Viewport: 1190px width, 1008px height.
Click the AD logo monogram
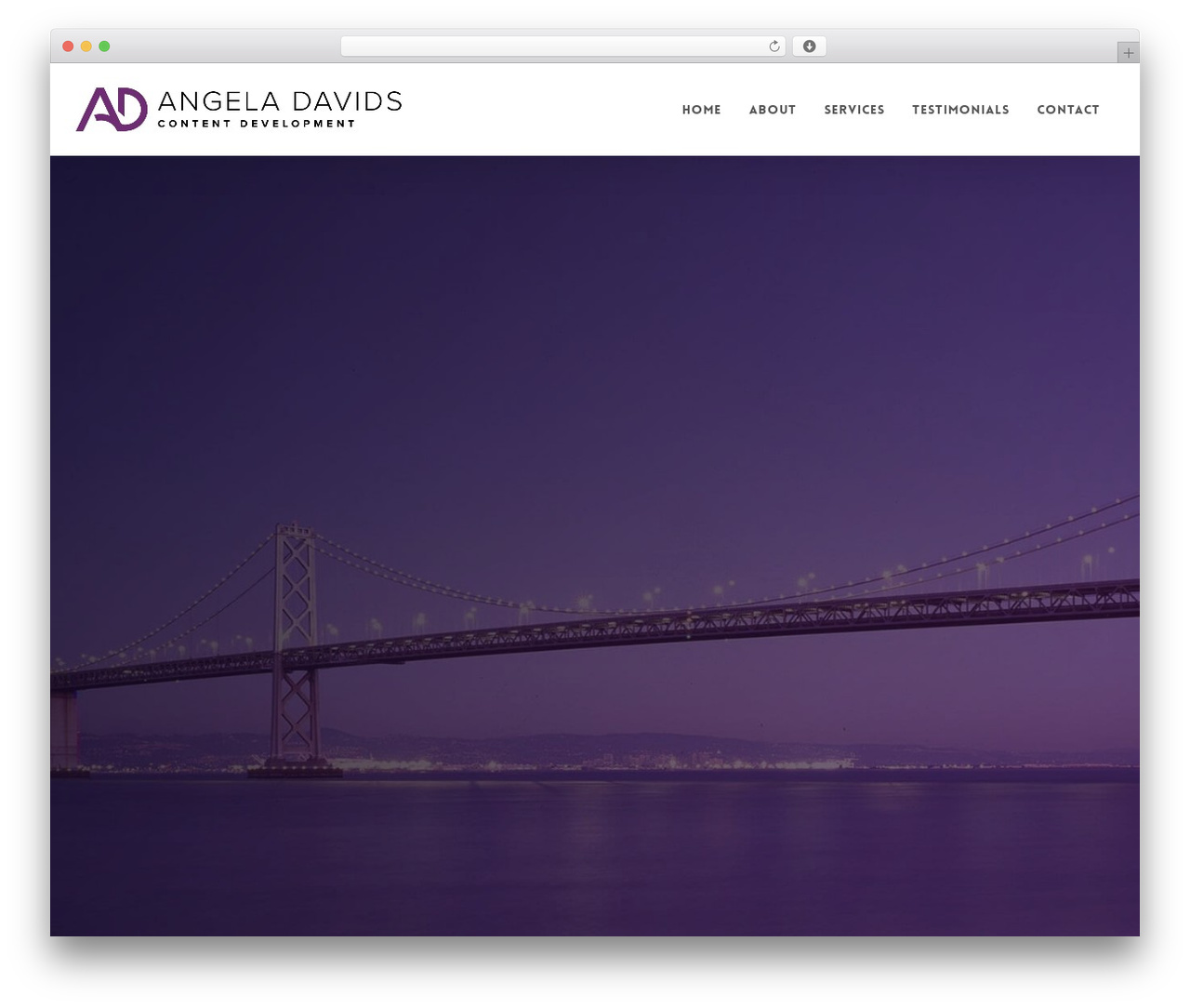coord(112,109)
